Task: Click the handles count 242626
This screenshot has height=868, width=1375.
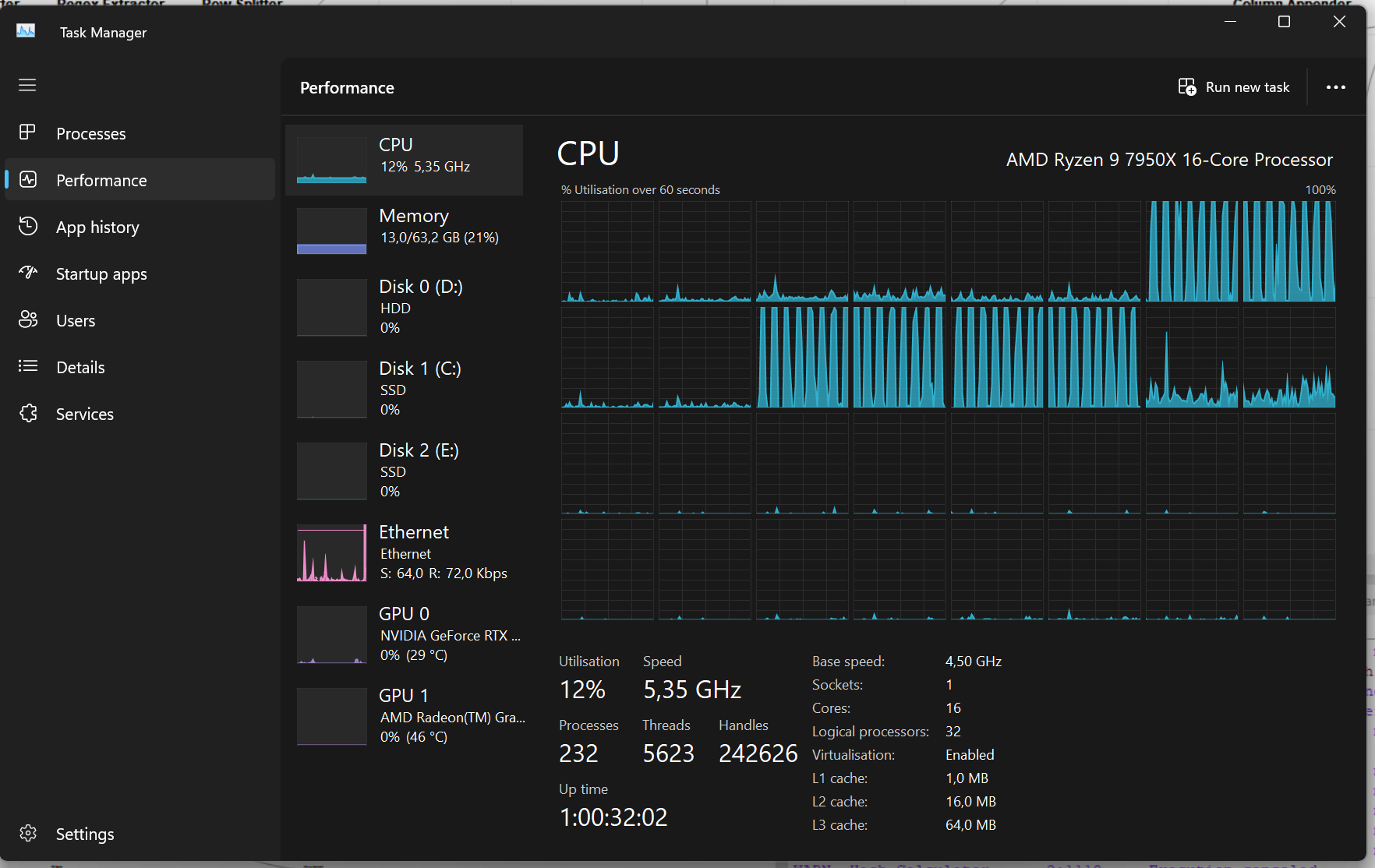Action: click(x=758, y=753)
